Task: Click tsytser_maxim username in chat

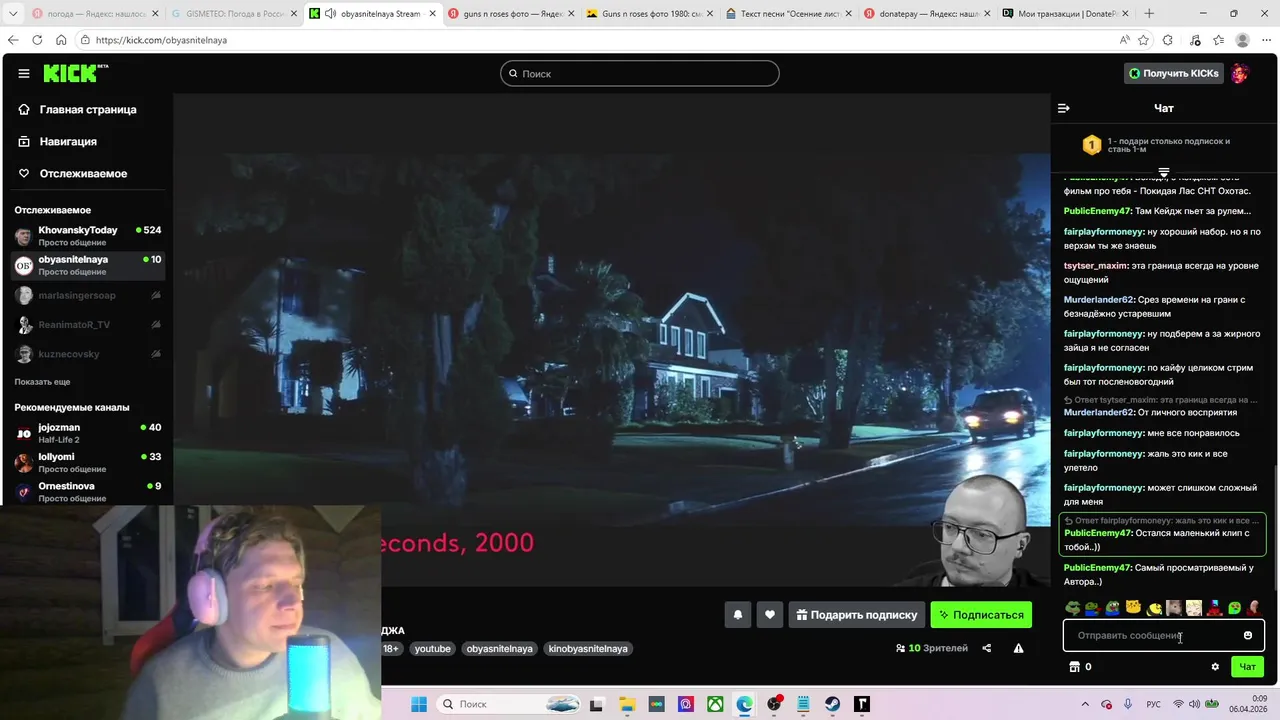Action: point(1096,266)
